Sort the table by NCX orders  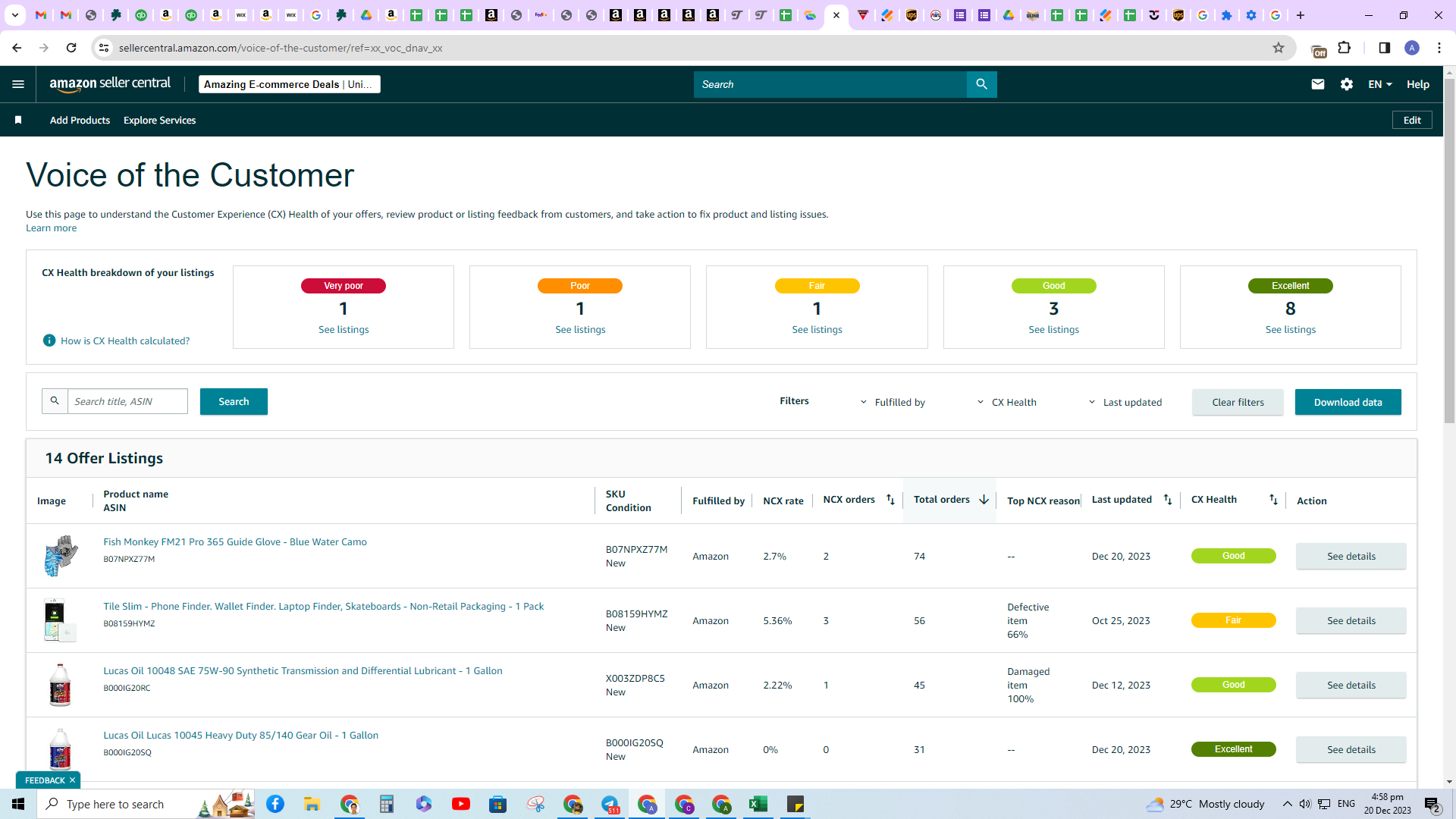(x=890, y=500)
